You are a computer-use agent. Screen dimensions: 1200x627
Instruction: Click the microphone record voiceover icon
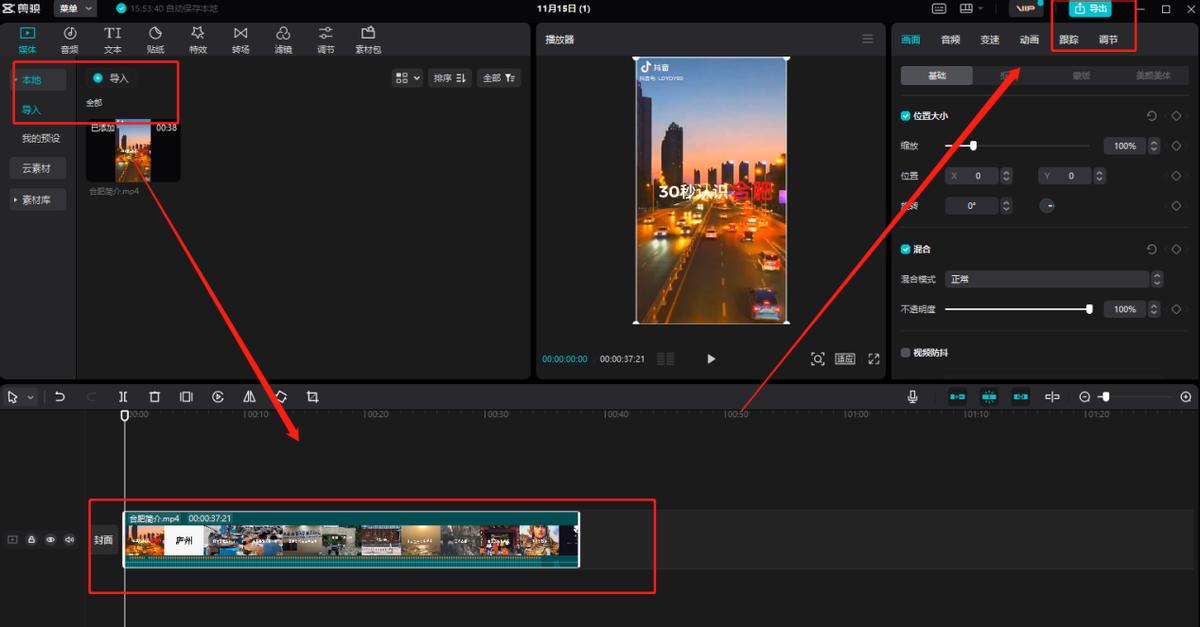pos(912,397)
